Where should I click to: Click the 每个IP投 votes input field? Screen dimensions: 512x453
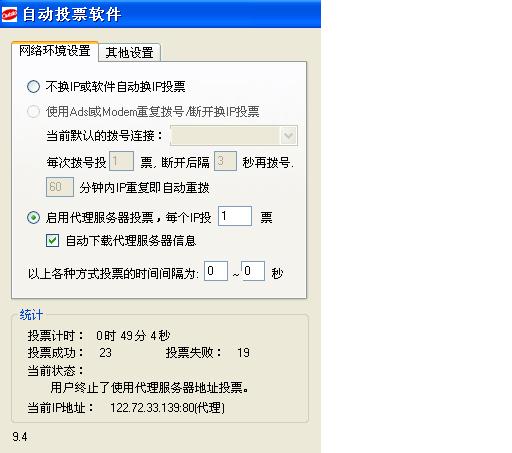(235, 216)
